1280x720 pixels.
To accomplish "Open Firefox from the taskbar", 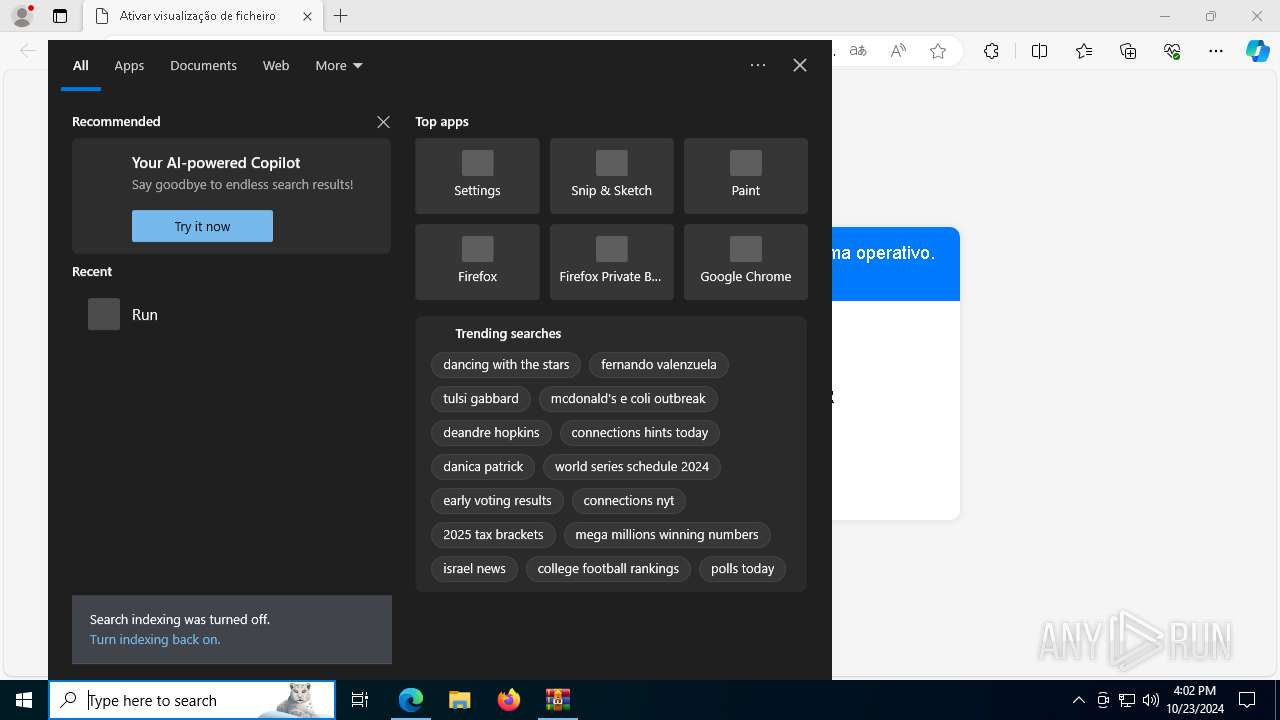I will 508,700.
